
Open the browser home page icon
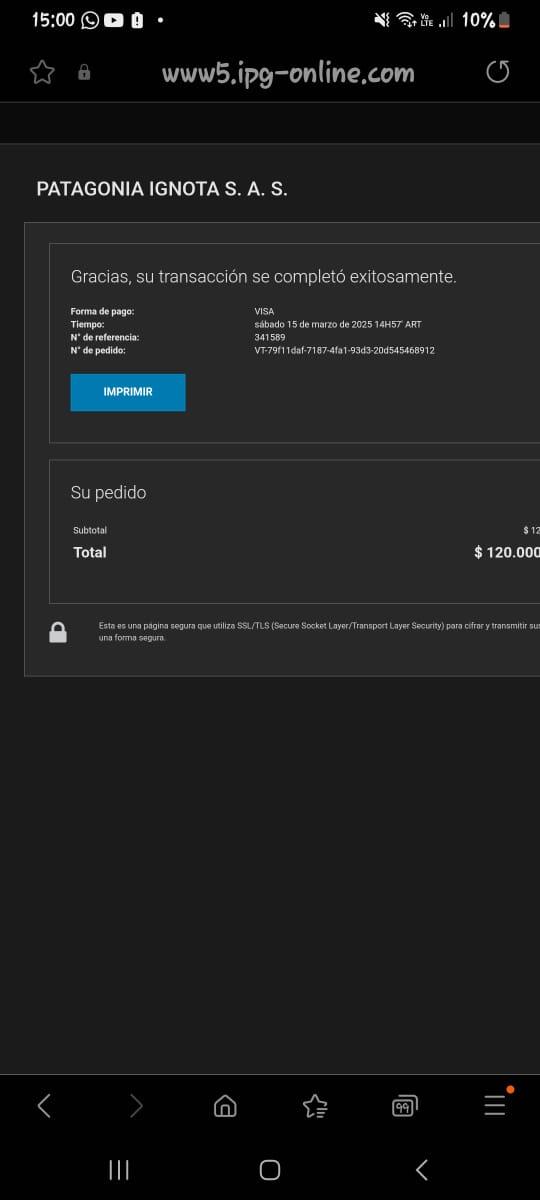(225, 1105)
